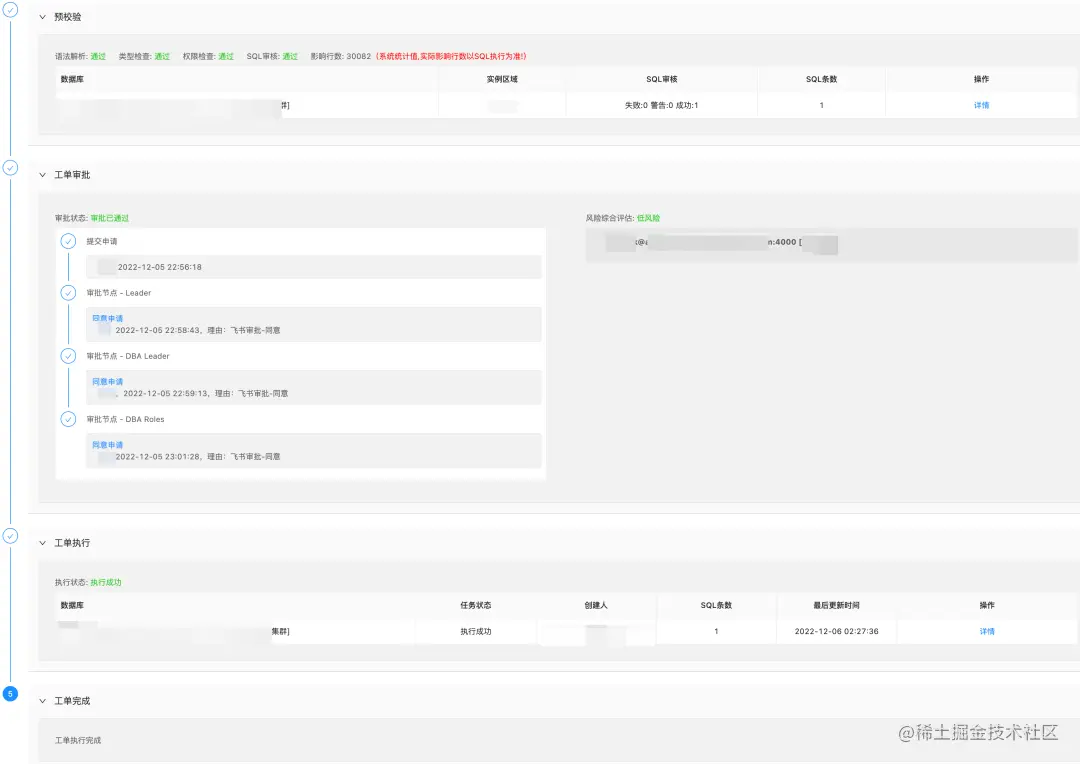Click 失败:0 警告:0 成功:1 cell

(661, 105)
